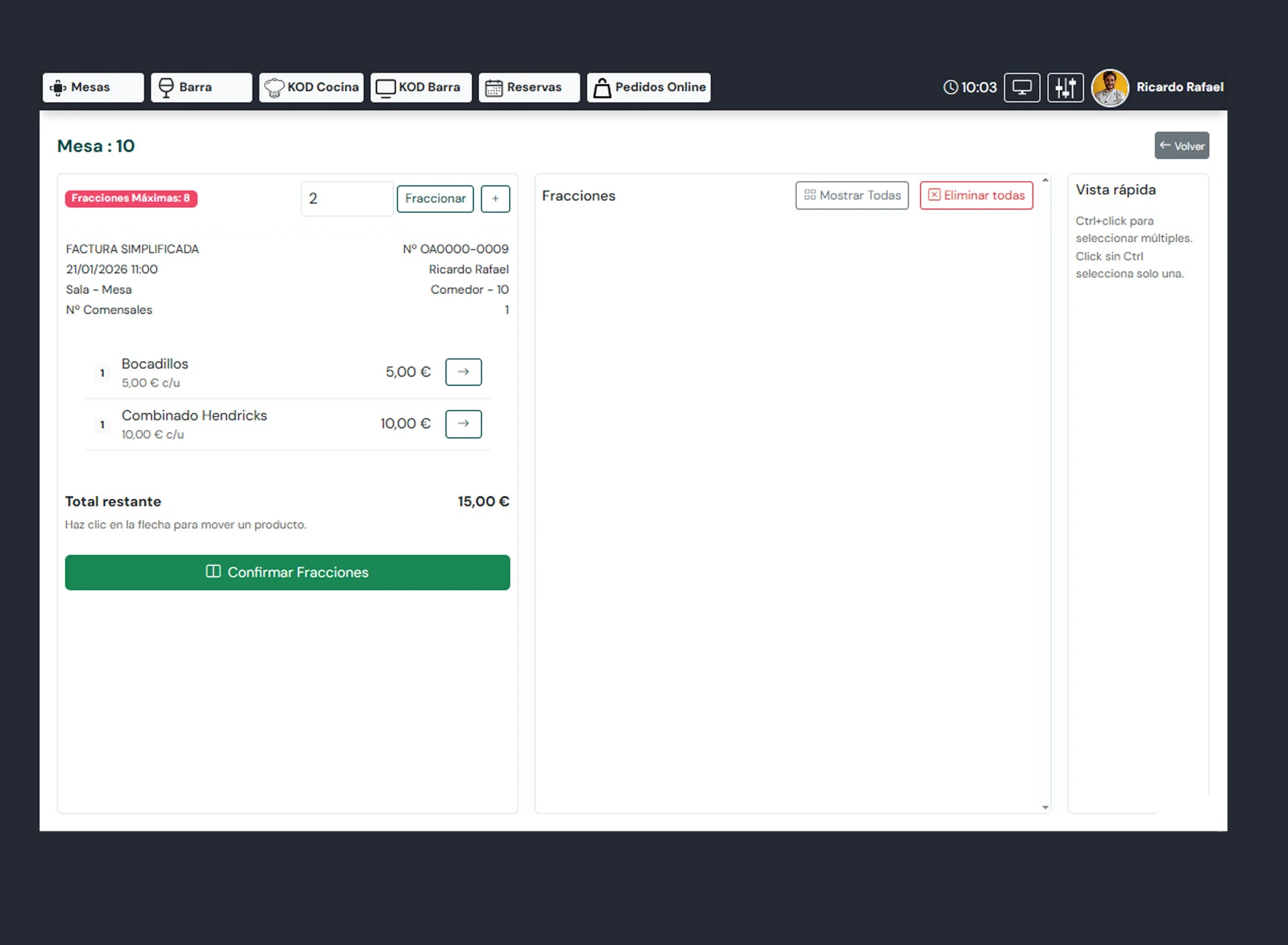1288x945 pixels.
Task: Click the monitor display icon in header
Action: point(1021,87)
